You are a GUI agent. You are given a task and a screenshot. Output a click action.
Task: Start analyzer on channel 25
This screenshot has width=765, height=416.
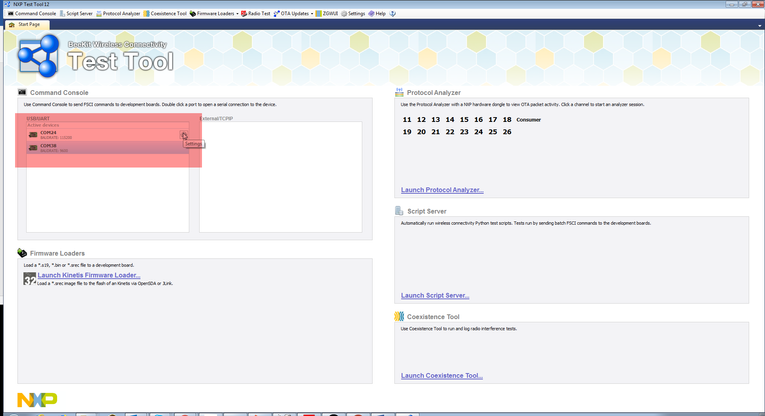coord(493,132)
